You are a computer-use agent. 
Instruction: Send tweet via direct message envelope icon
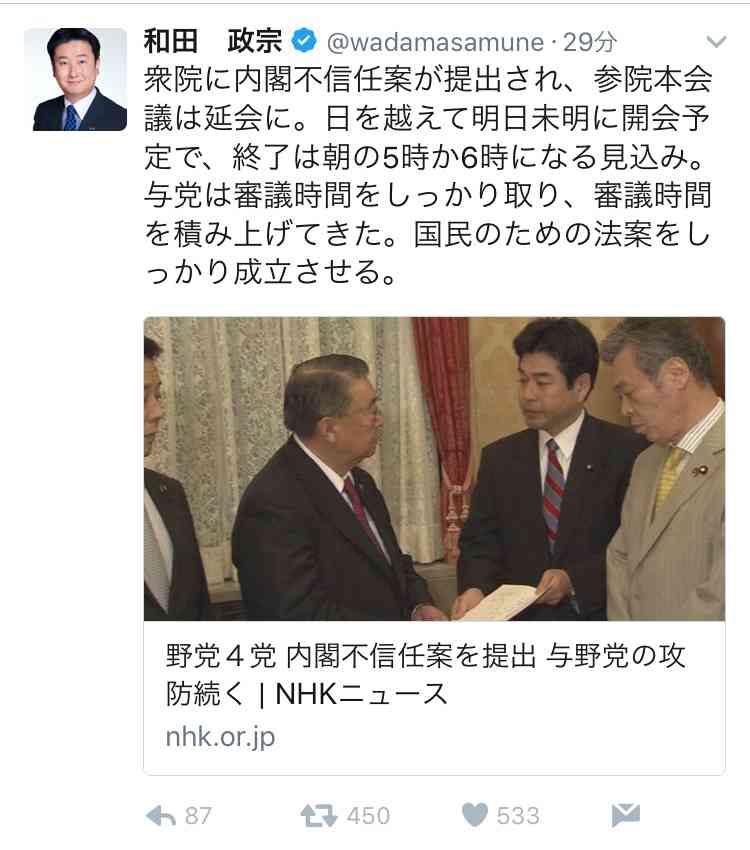(x=626, y=815)
